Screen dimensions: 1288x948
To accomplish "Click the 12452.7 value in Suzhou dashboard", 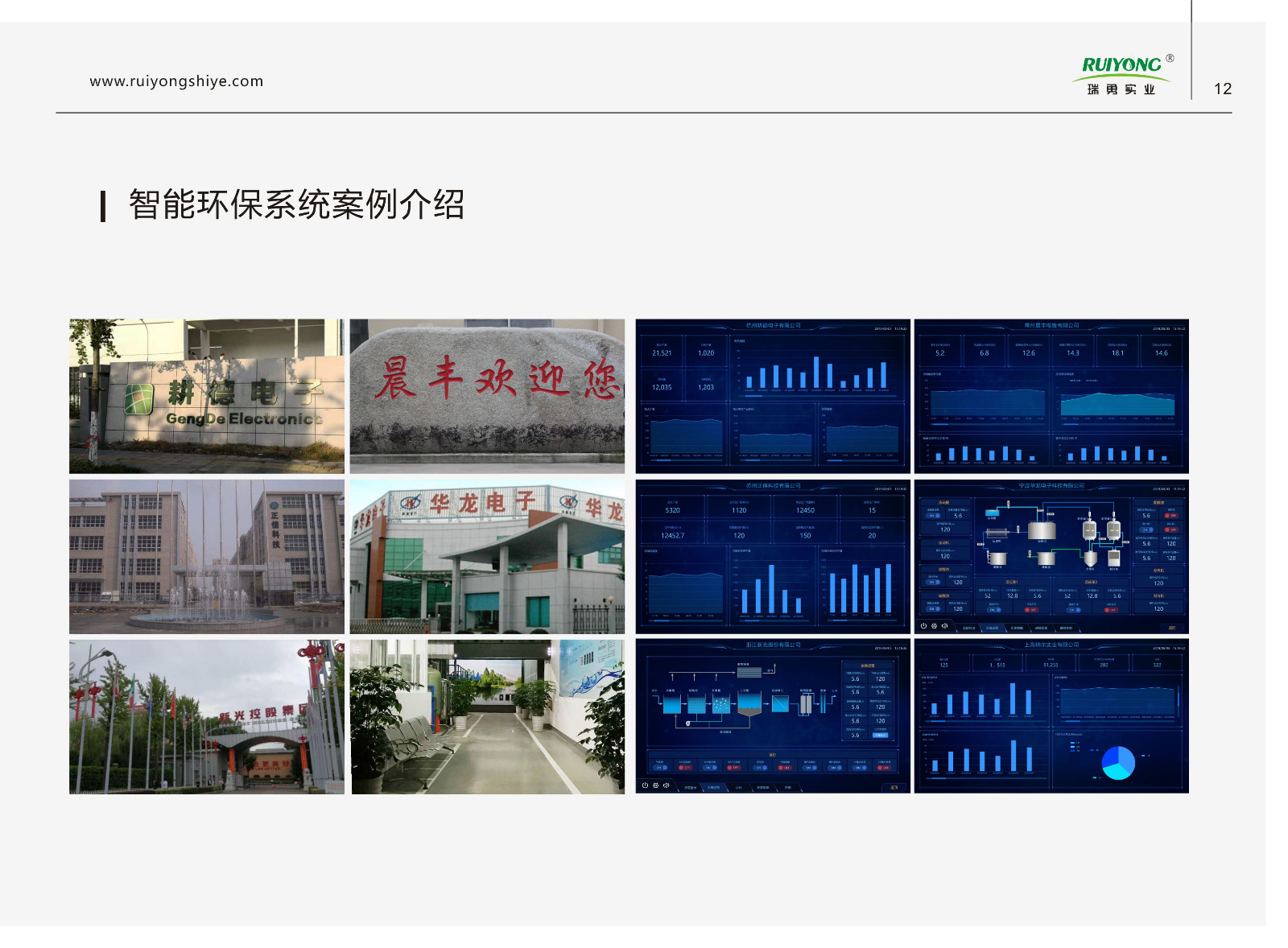I will (672, 535).
